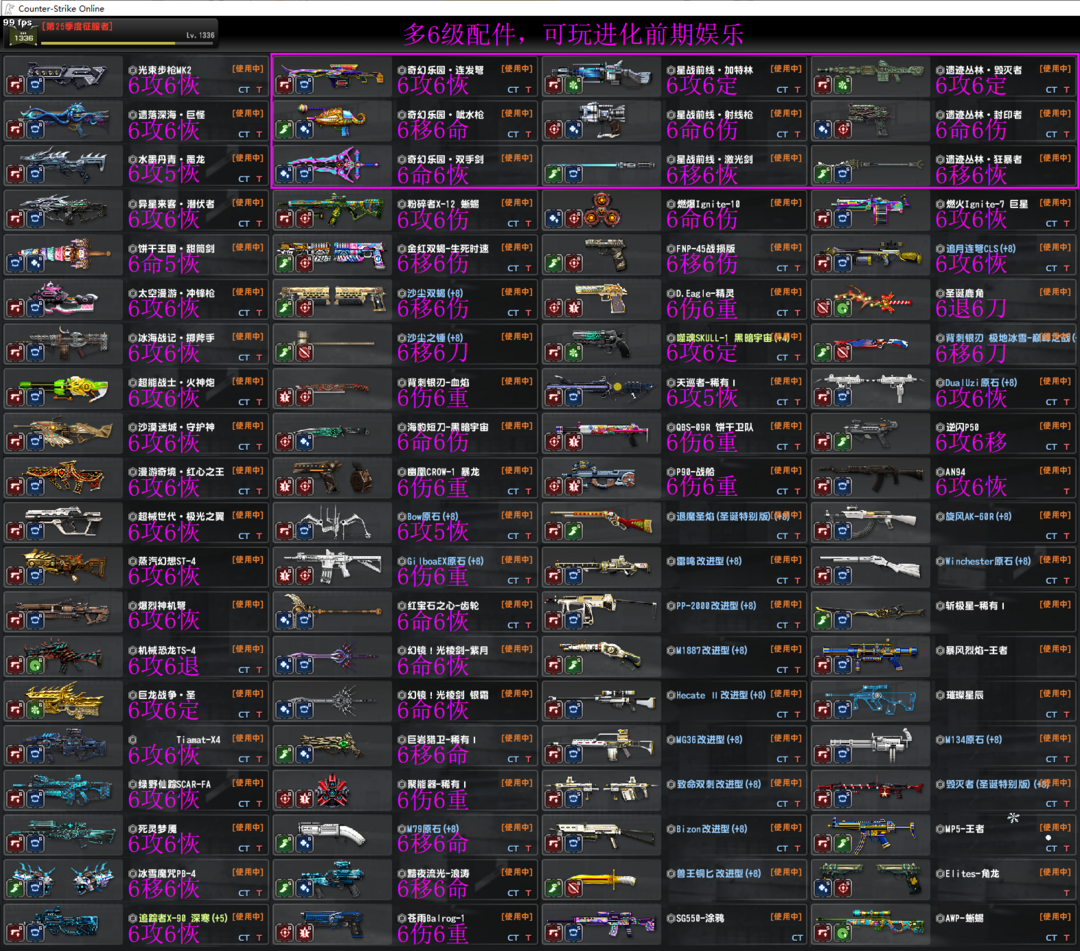Click red slash blade icon on 兽王铜匕改进型
The width and height of the screenshot is (1080, 951).
[x=573, y=889]
